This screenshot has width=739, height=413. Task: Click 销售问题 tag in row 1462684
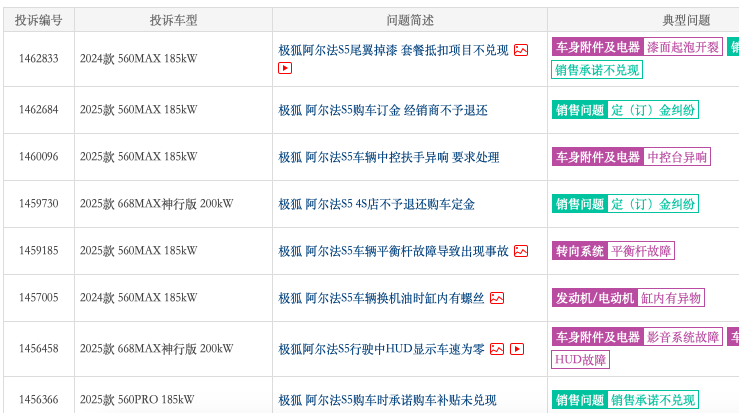pyautogui.click(x=580, y=110)
